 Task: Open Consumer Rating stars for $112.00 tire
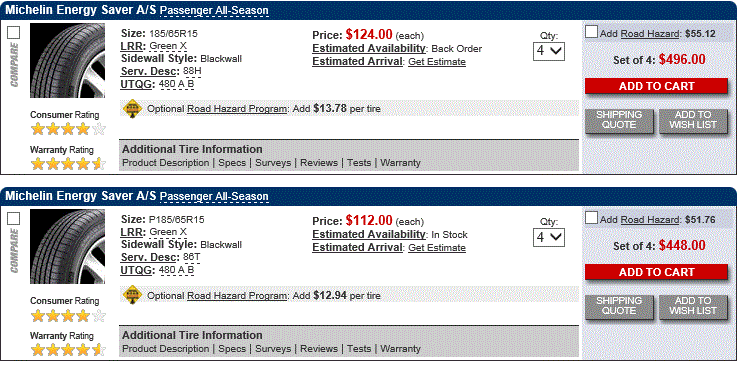pyautogui.click(x=68, y=315)
